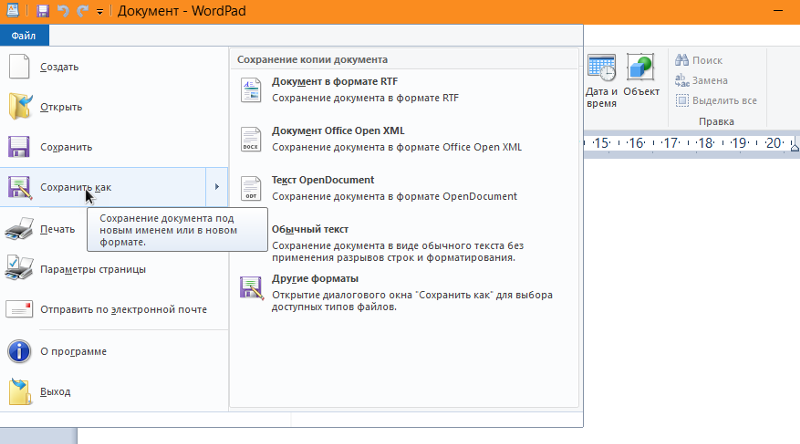Click the 'Сохранение документа в формате OpenDocument' description

tap(394, 196)
